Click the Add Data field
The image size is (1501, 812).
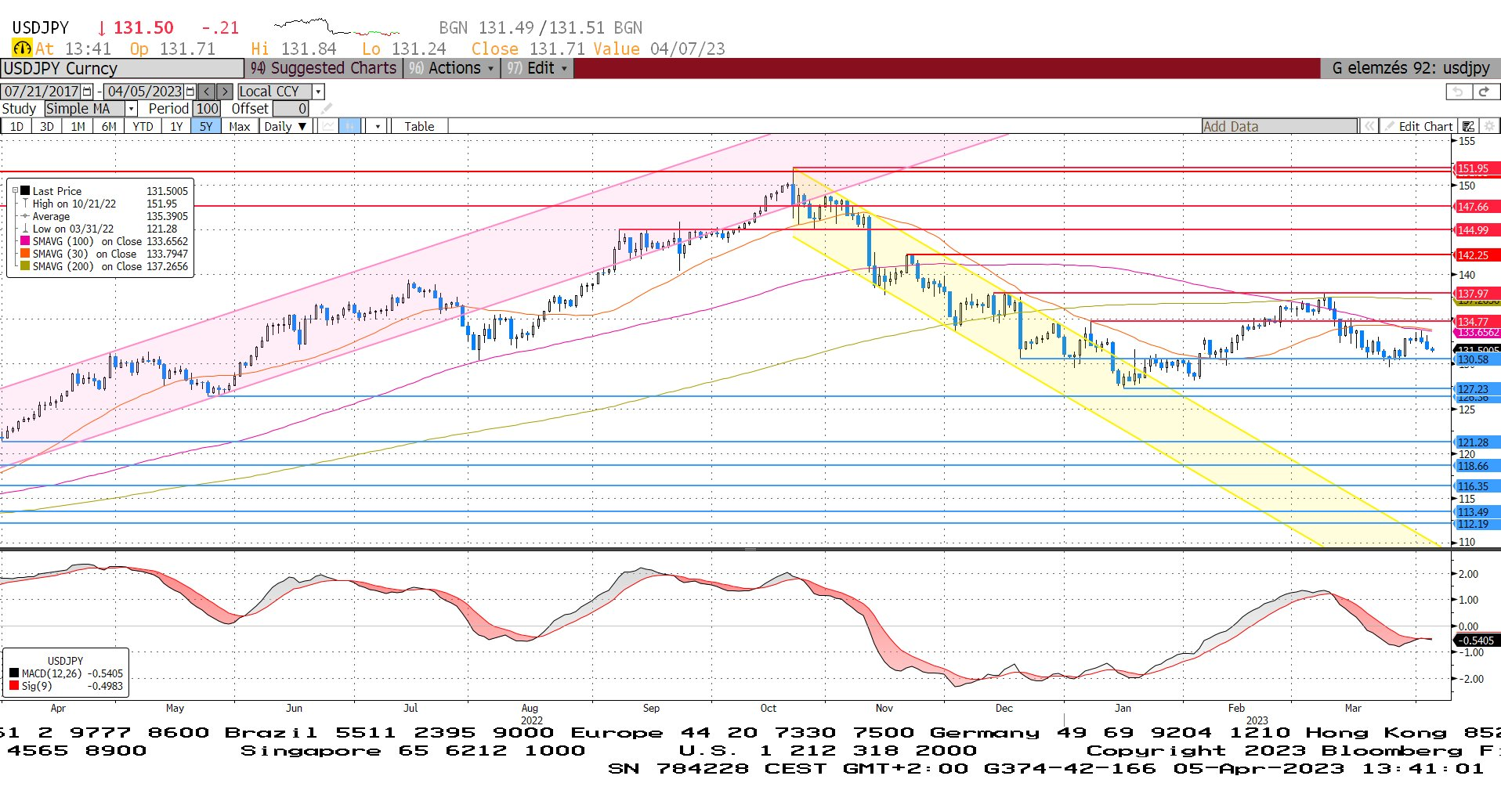(x=1279, y=126)
